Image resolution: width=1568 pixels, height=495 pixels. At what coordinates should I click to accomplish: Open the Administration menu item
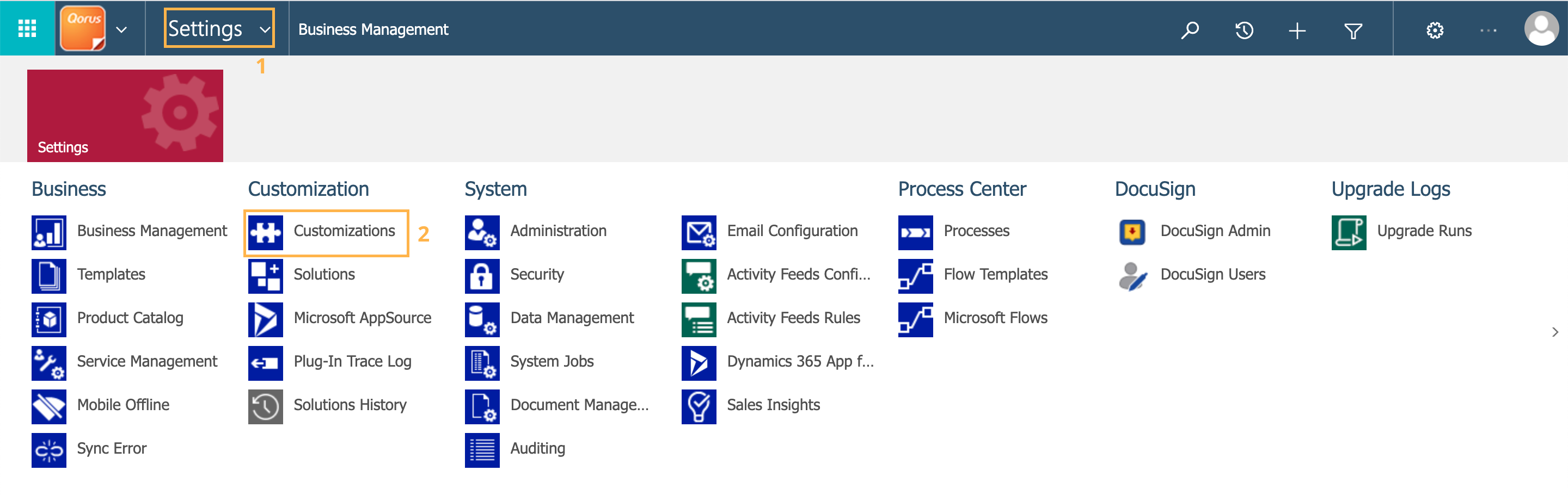(x=558, y=231)
